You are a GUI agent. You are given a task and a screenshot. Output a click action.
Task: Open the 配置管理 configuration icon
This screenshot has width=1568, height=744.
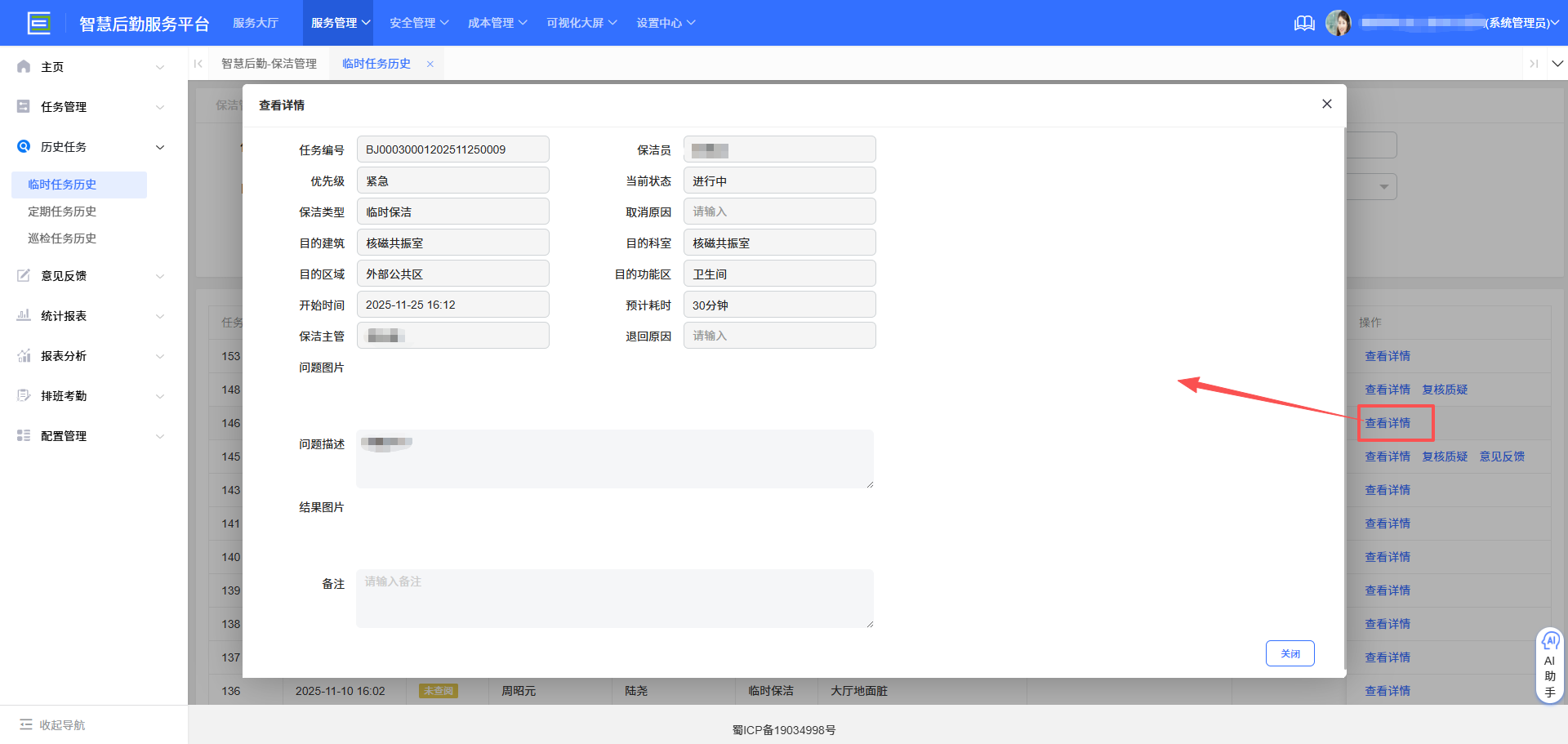[23, 435]
